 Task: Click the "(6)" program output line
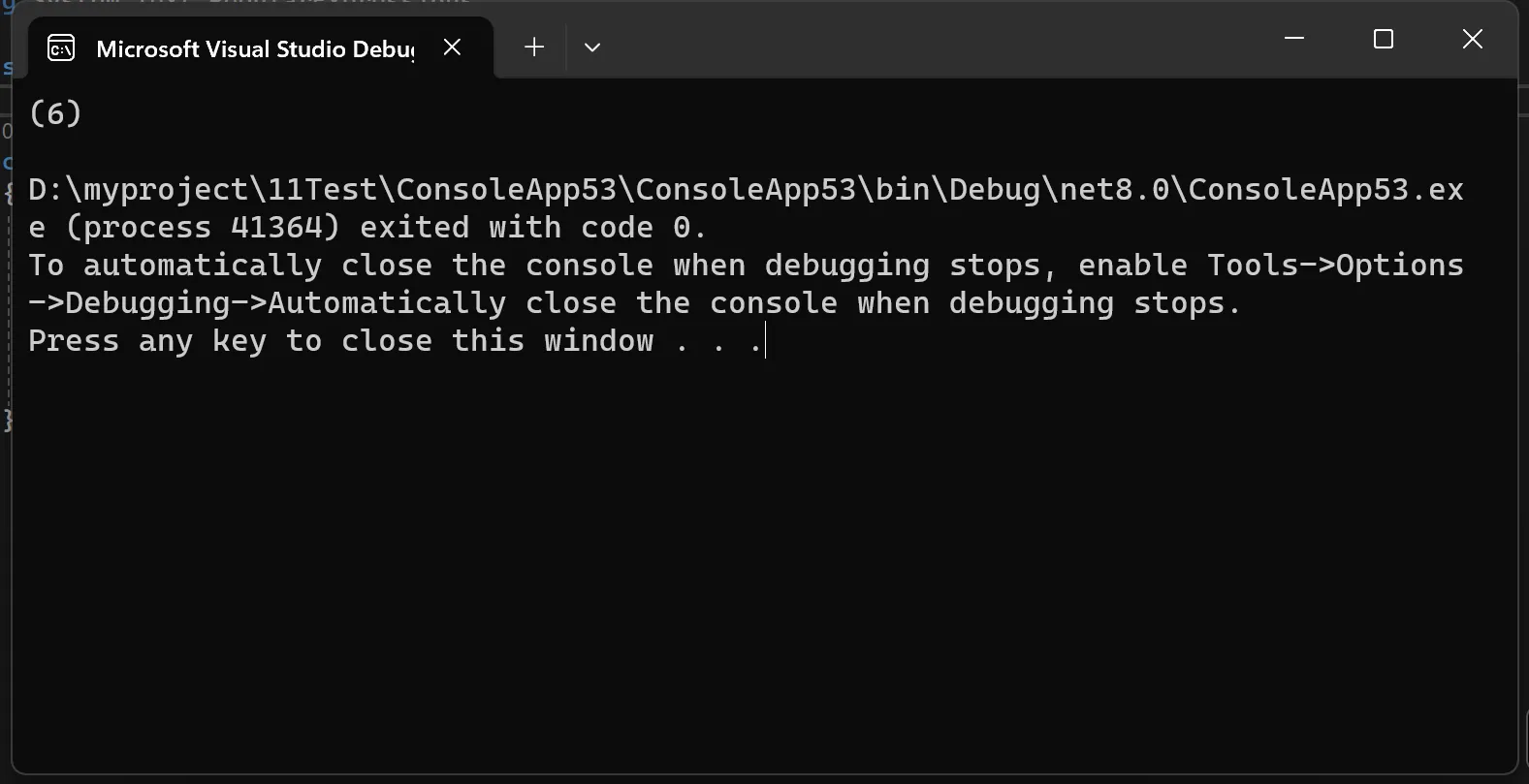click(55, 113)
